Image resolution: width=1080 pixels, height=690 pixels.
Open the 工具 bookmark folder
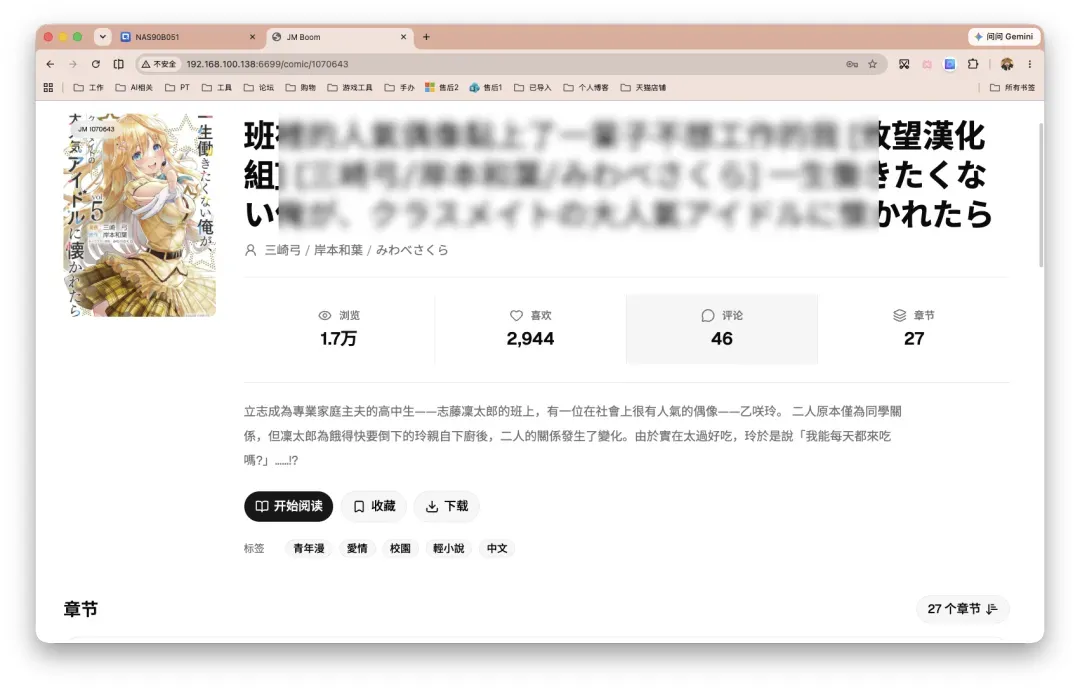pyautogui.click(x=217, y=87)
